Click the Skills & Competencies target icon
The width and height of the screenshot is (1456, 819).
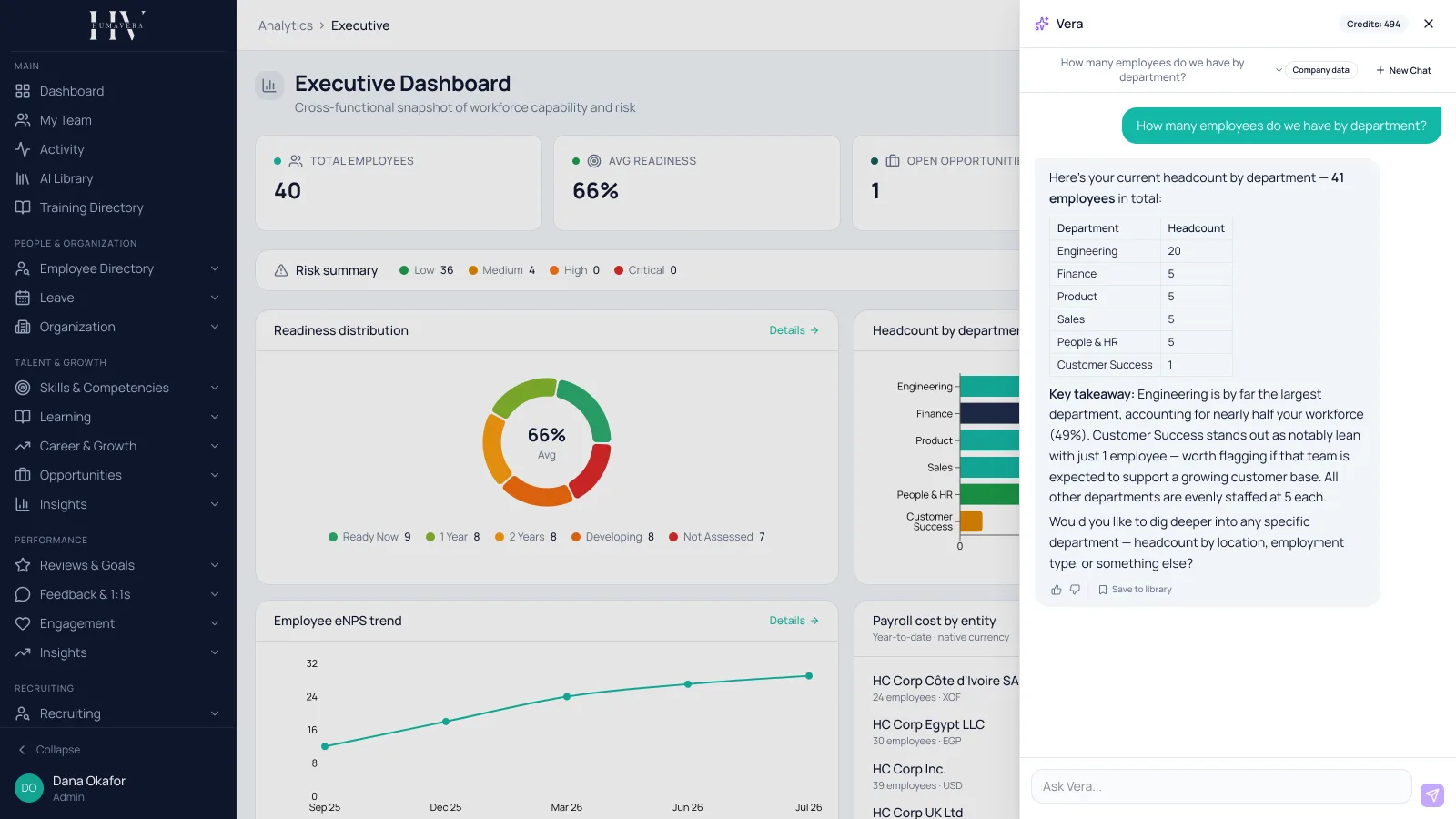pyautogui.click(x=23, y=388)
